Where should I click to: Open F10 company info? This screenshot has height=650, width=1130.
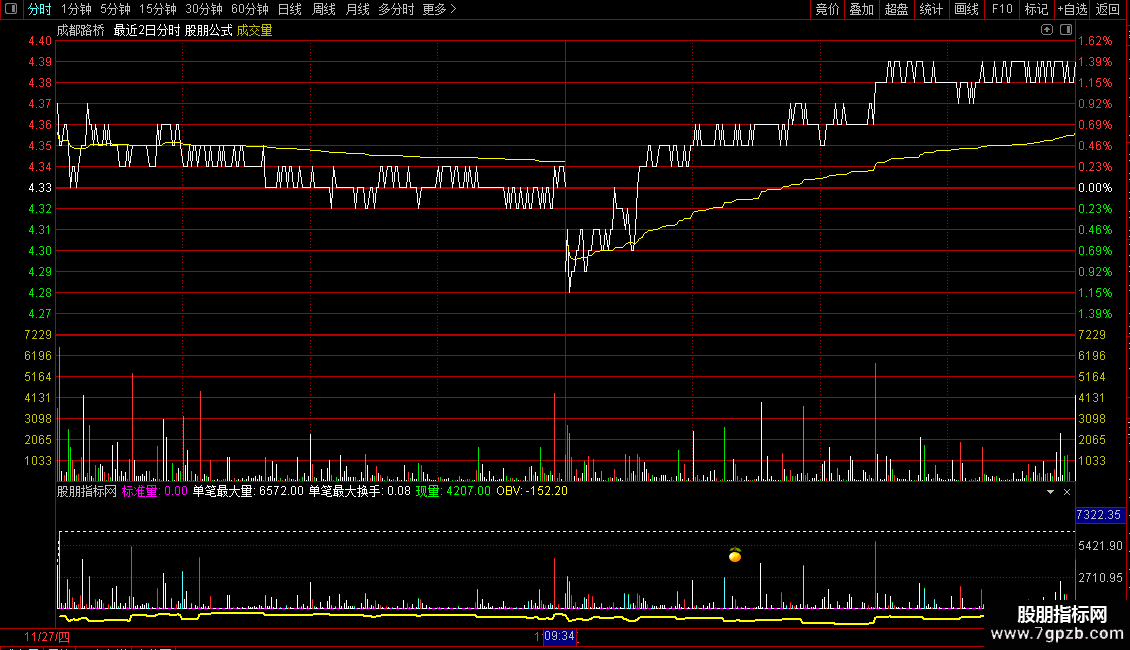1002,9
